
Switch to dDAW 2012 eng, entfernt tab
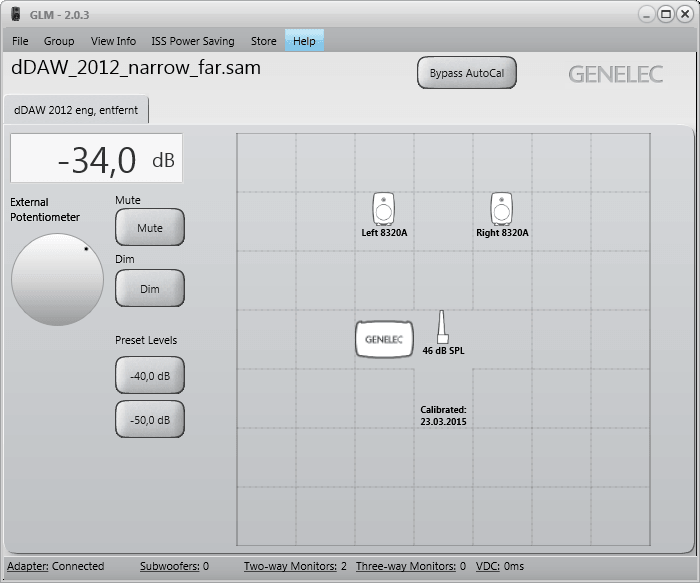click(x=76, y=110)
